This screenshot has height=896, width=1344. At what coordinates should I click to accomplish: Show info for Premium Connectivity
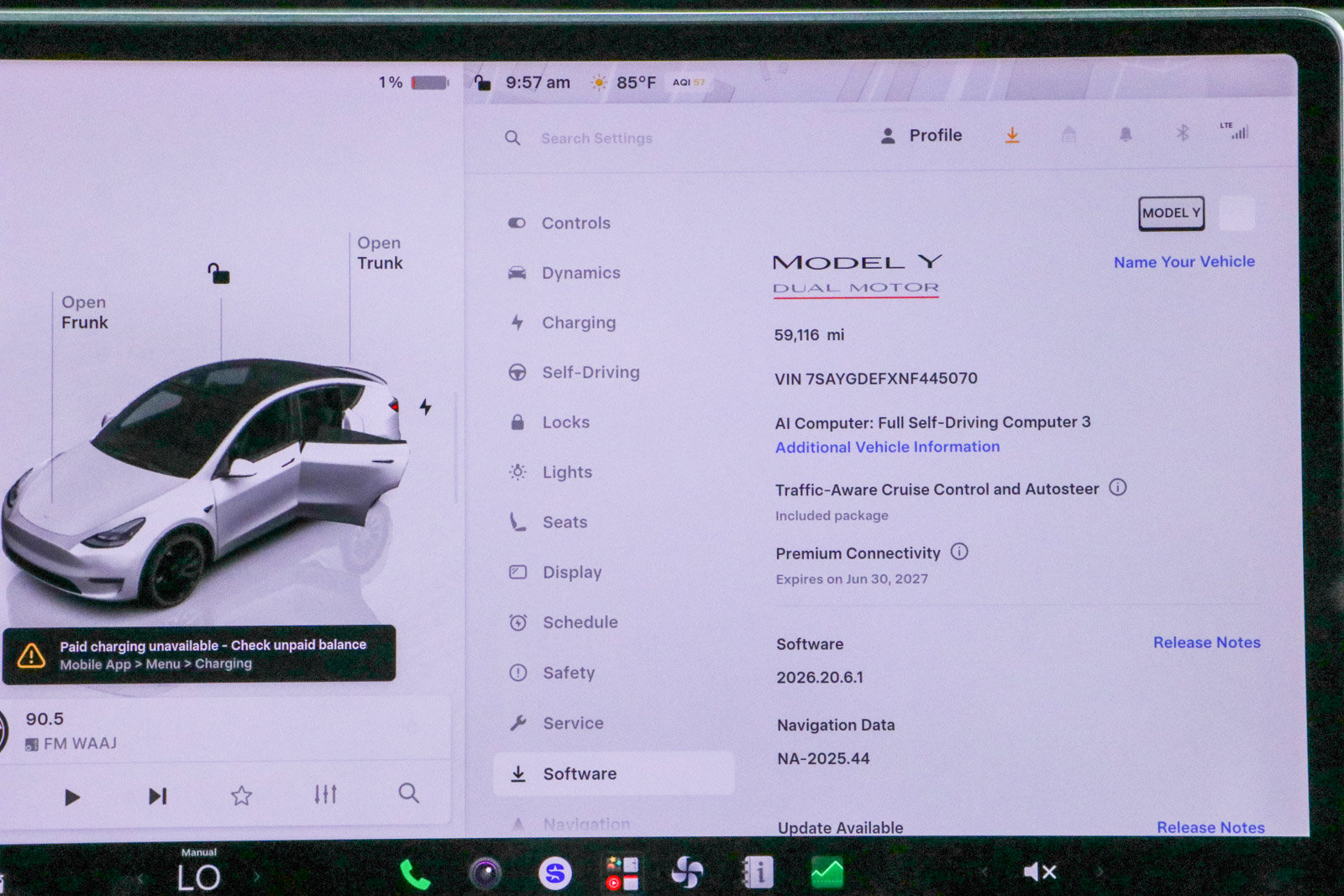click(x=959, y=552)
